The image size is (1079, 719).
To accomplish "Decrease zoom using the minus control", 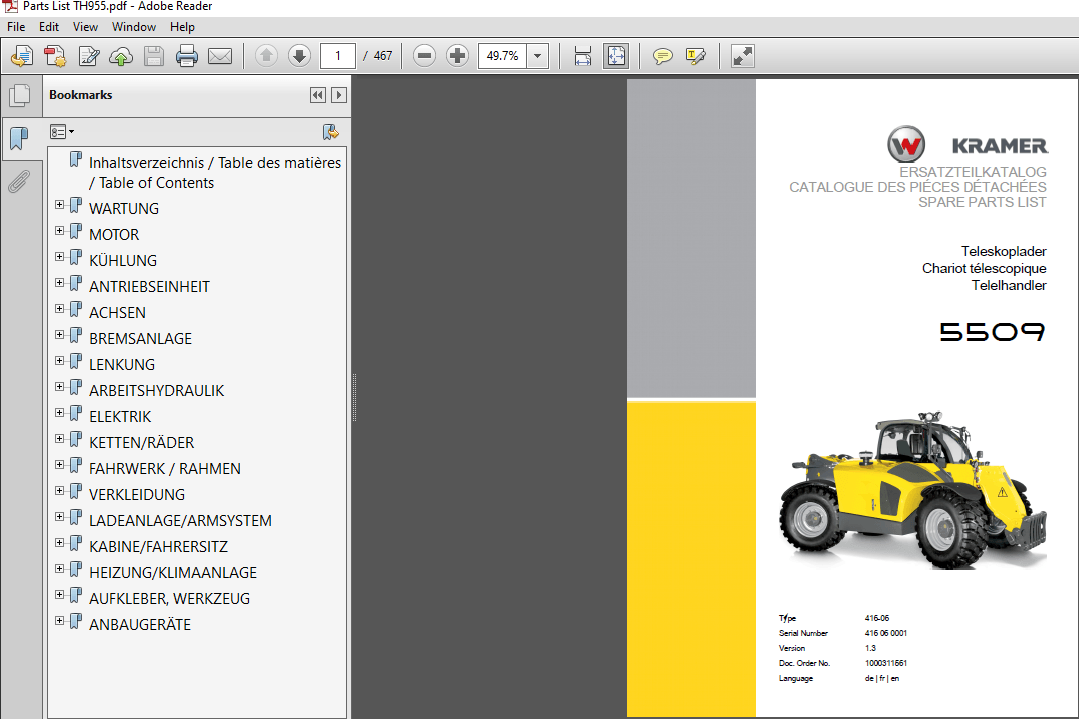I will (x=424, y=56).
